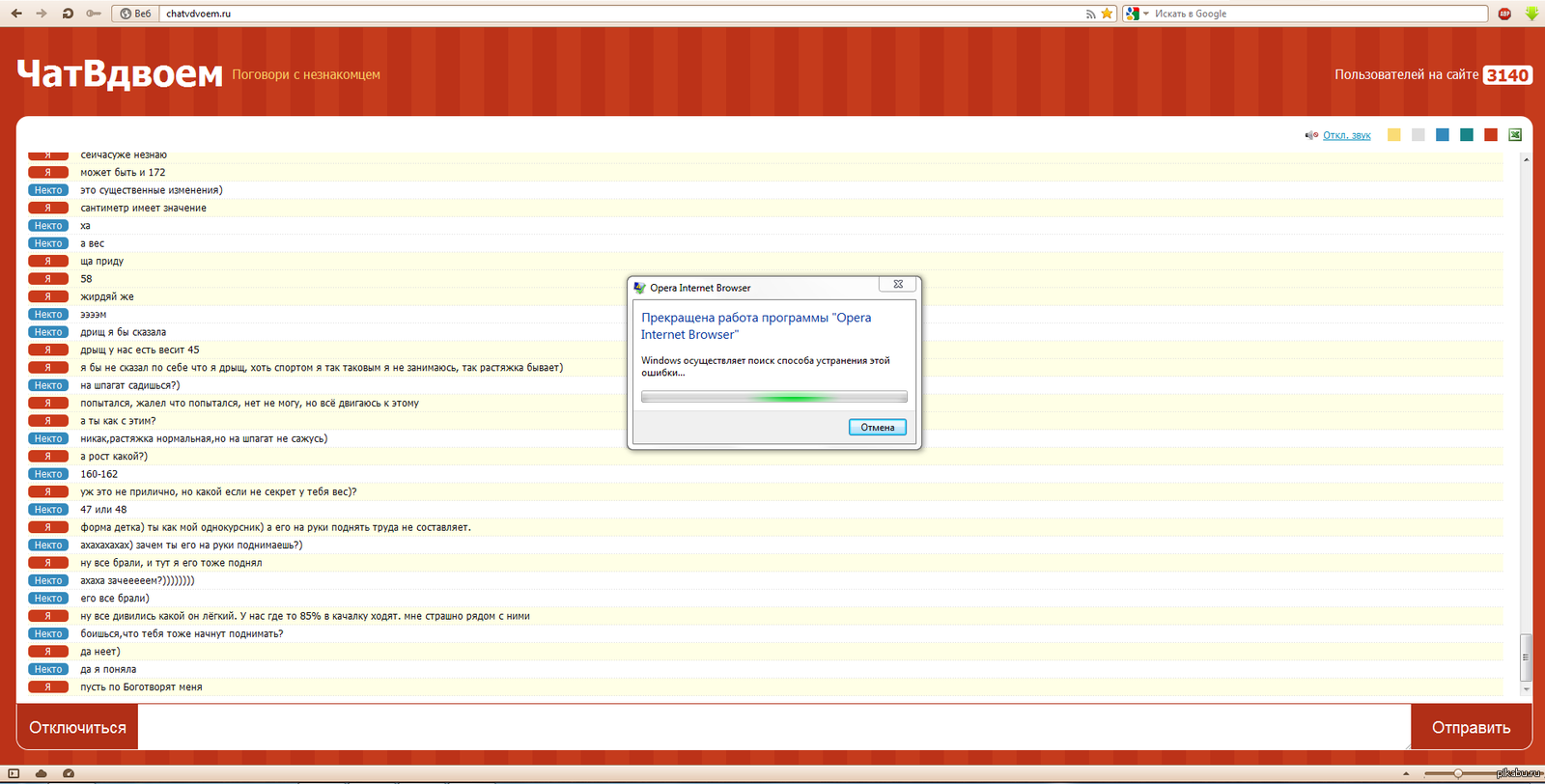Open the status bar zoom arrow menu
The height and width of the screenshot is (784, 1545).
point(1406,773)
